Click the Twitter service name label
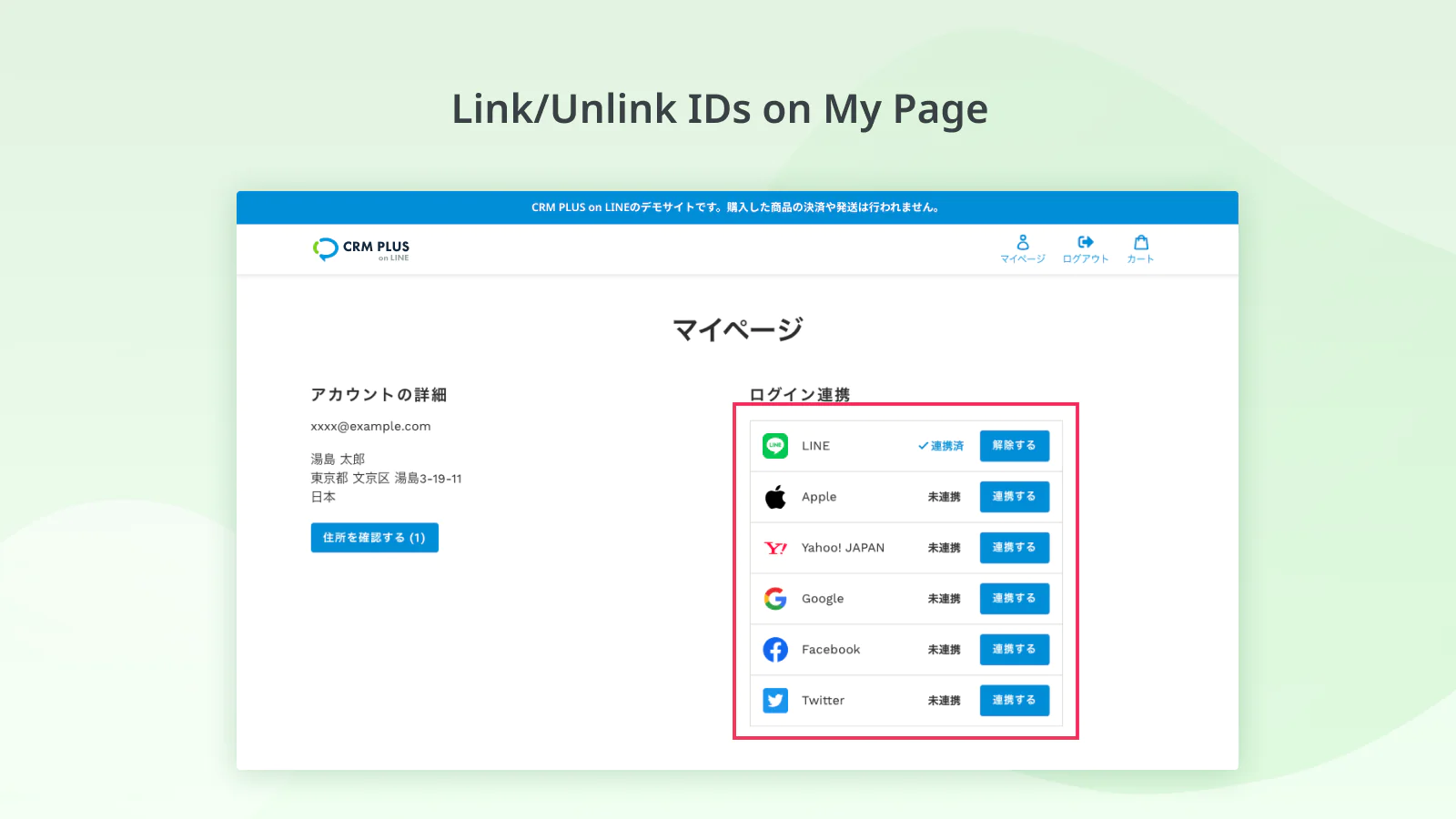 (x=823, y=701)
